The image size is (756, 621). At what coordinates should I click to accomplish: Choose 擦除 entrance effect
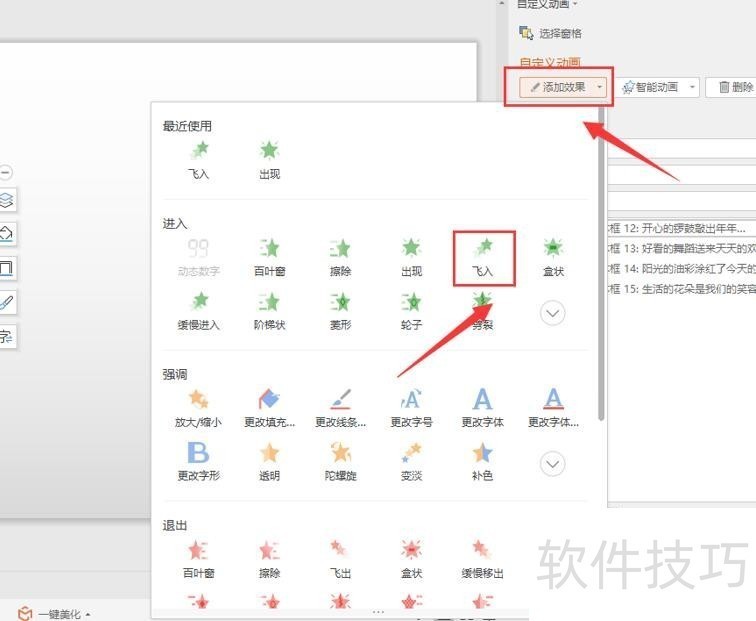tap(340, 258)
